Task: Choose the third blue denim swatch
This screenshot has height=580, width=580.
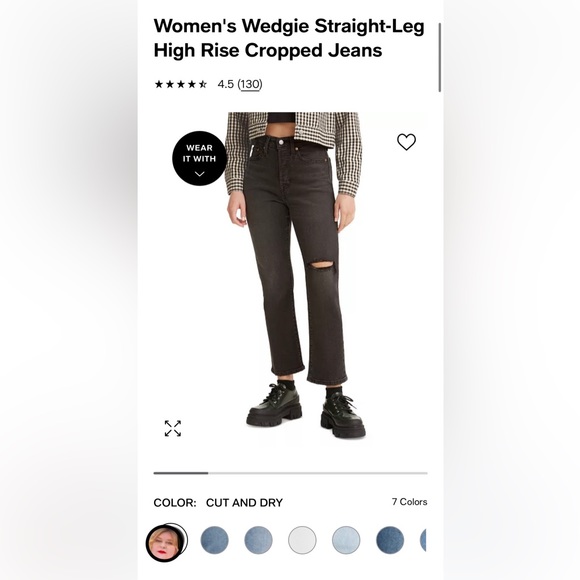Action: [259, 540]
